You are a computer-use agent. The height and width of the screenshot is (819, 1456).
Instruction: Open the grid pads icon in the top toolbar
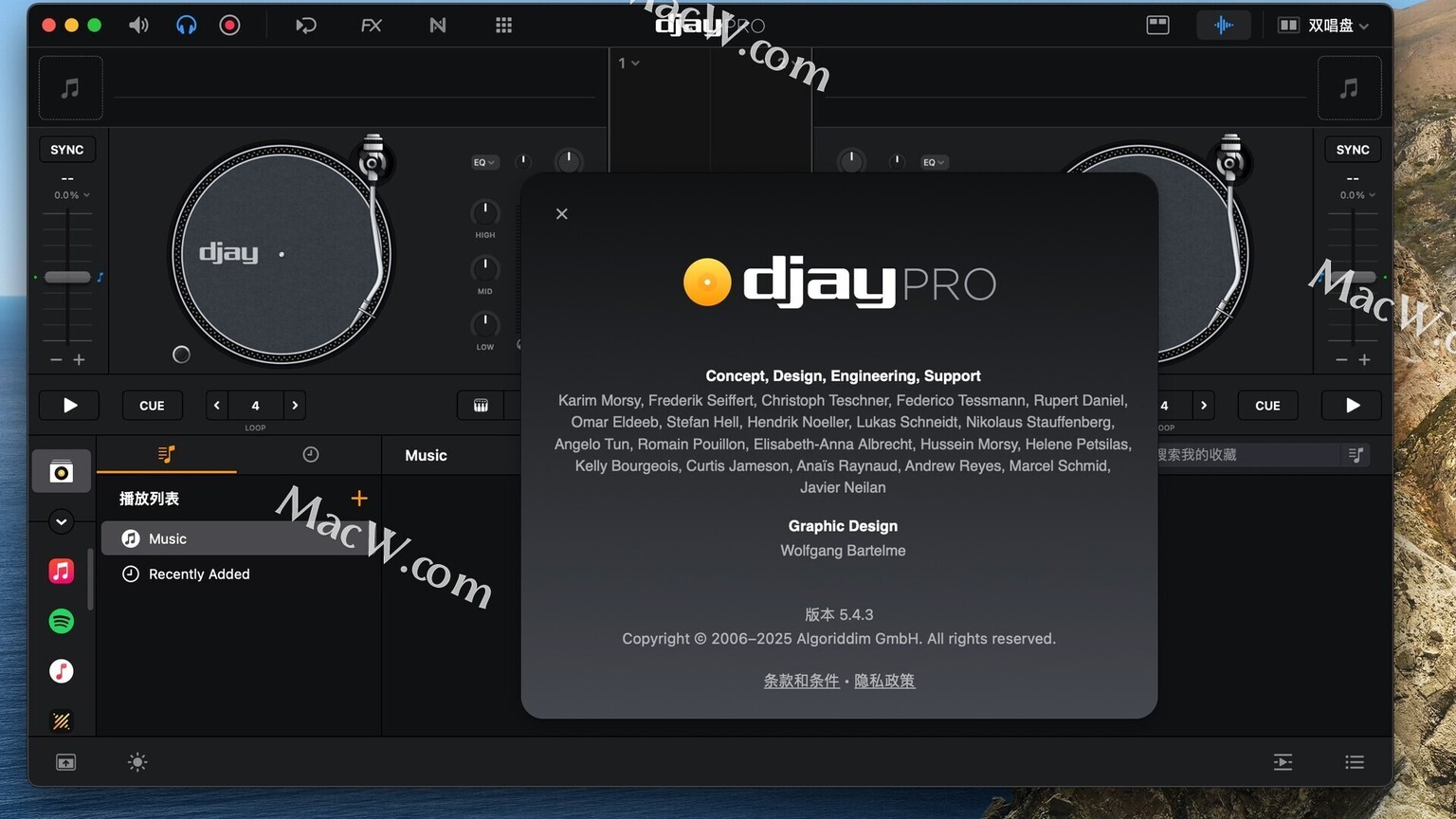tap(504, 26)
